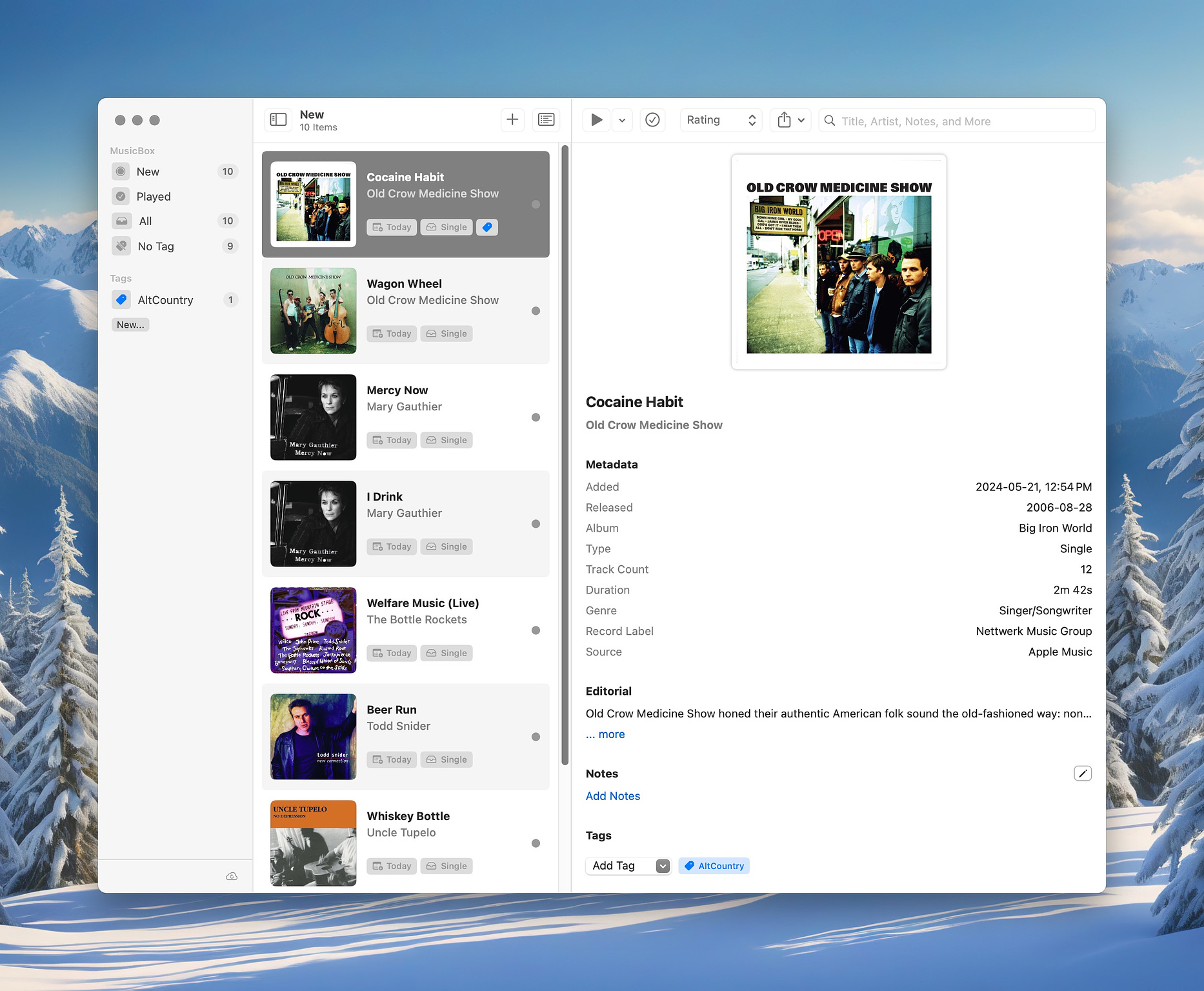Expand editorial text with more link
The width and height of the screenshot is (1204, 991).
(605, 734)
